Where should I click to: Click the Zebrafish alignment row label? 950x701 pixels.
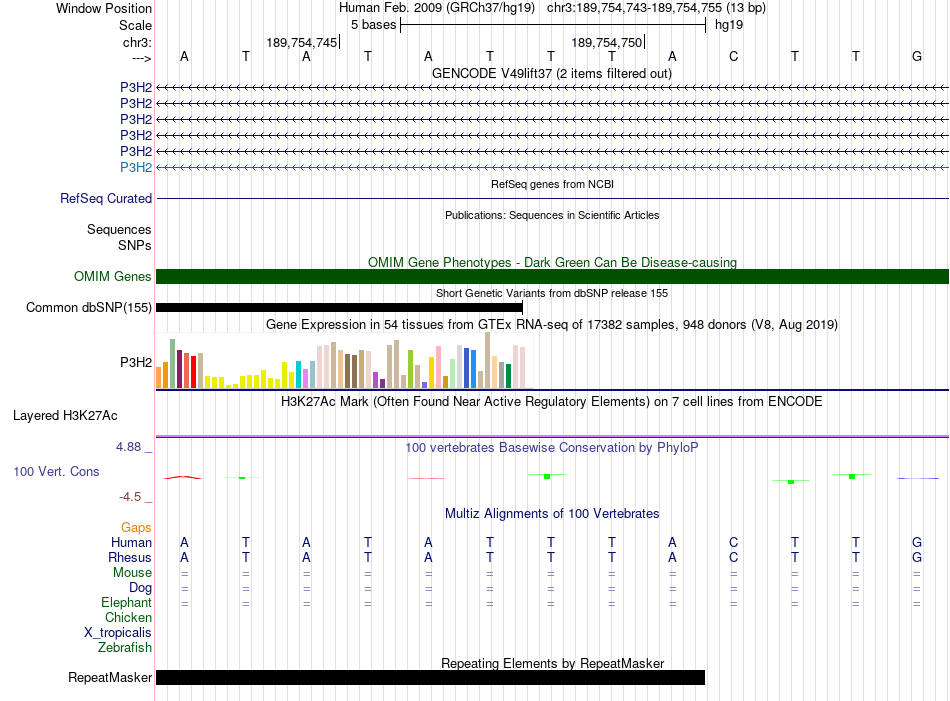click(x=125, y=648)
